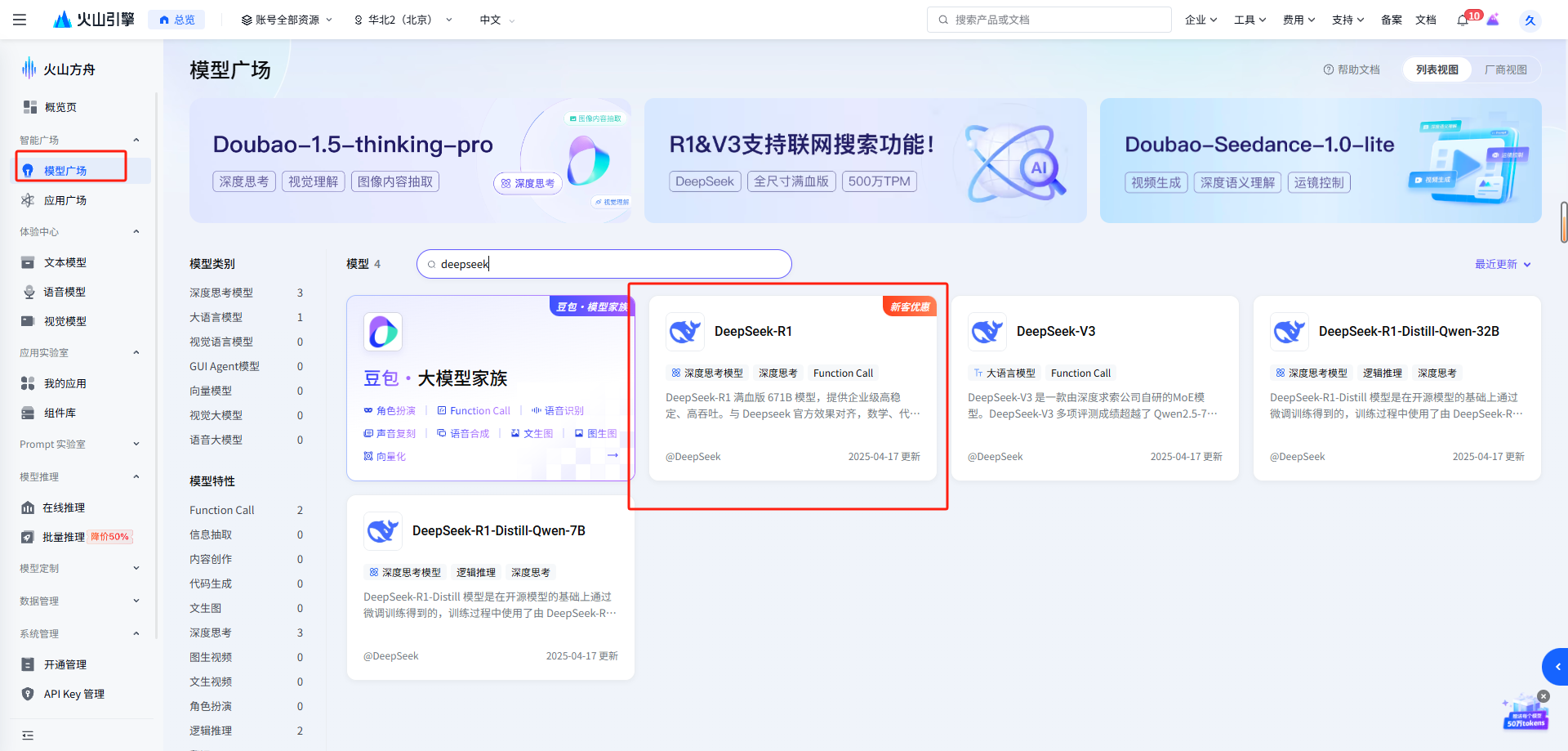Image resolution: width=1568 pixels, height=751 pixels.
Task: Open DeepSeek-R1 model card title
Action: click(x=753, y=331)
